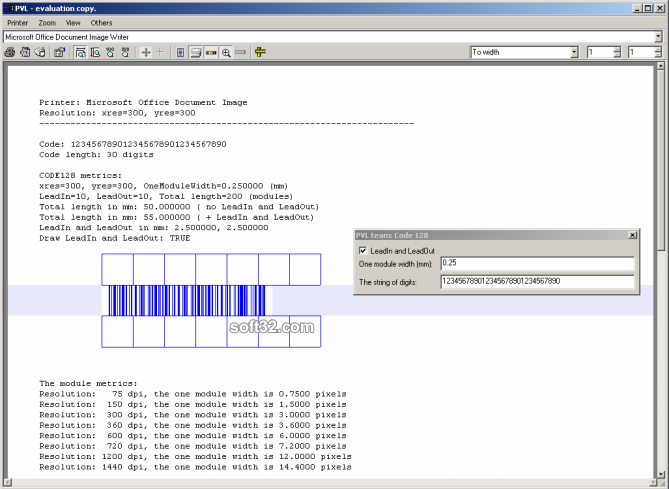Click the third printer-with-page toolbar icon
Viewport: 669px width, 489px height.
(x=40, y=52)
